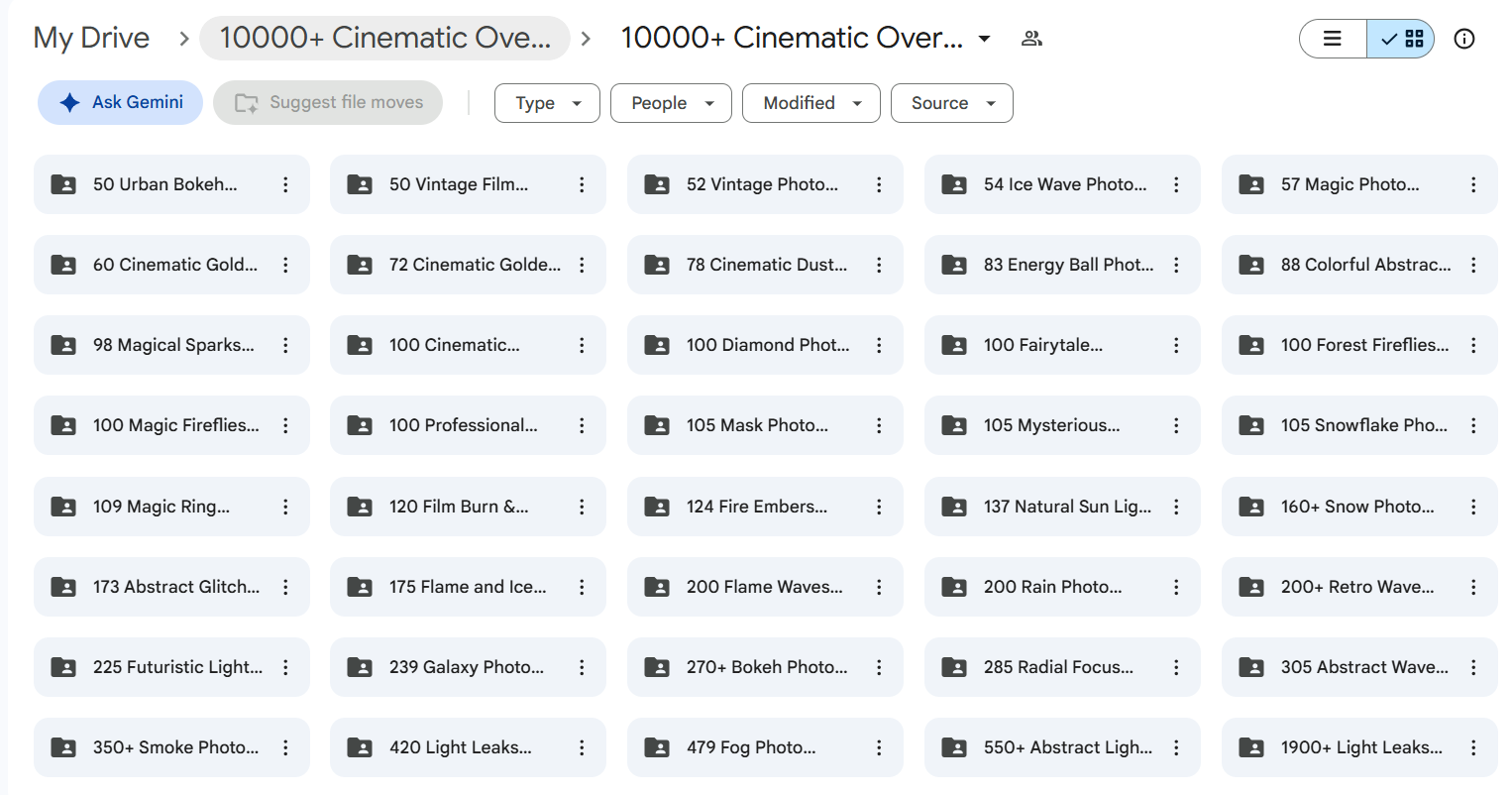Open the People filter dropdown
This screenshot has width=1512, height=795.
[x=671, y=103]
